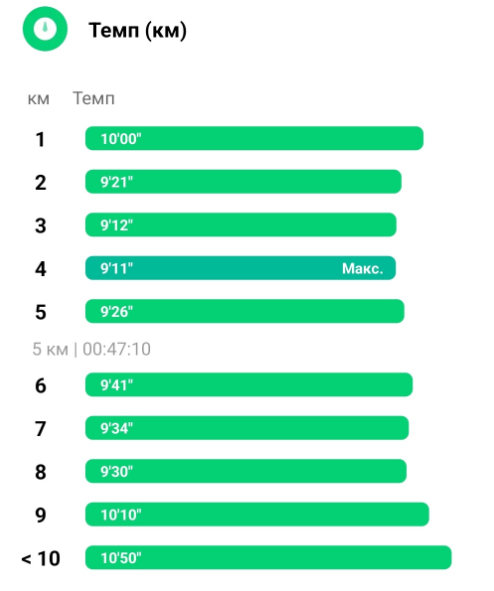Click the row number 9 label
This screenshot has height=591, width=494.
40,515
